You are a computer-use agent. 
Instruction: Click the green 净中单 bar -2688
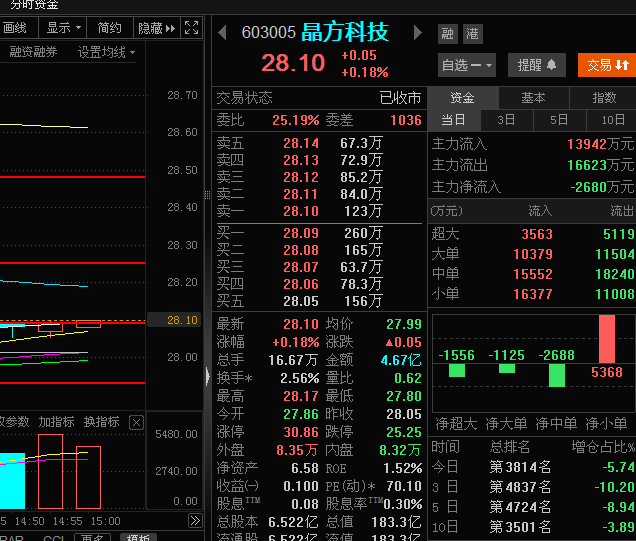[x=557, y=375]
